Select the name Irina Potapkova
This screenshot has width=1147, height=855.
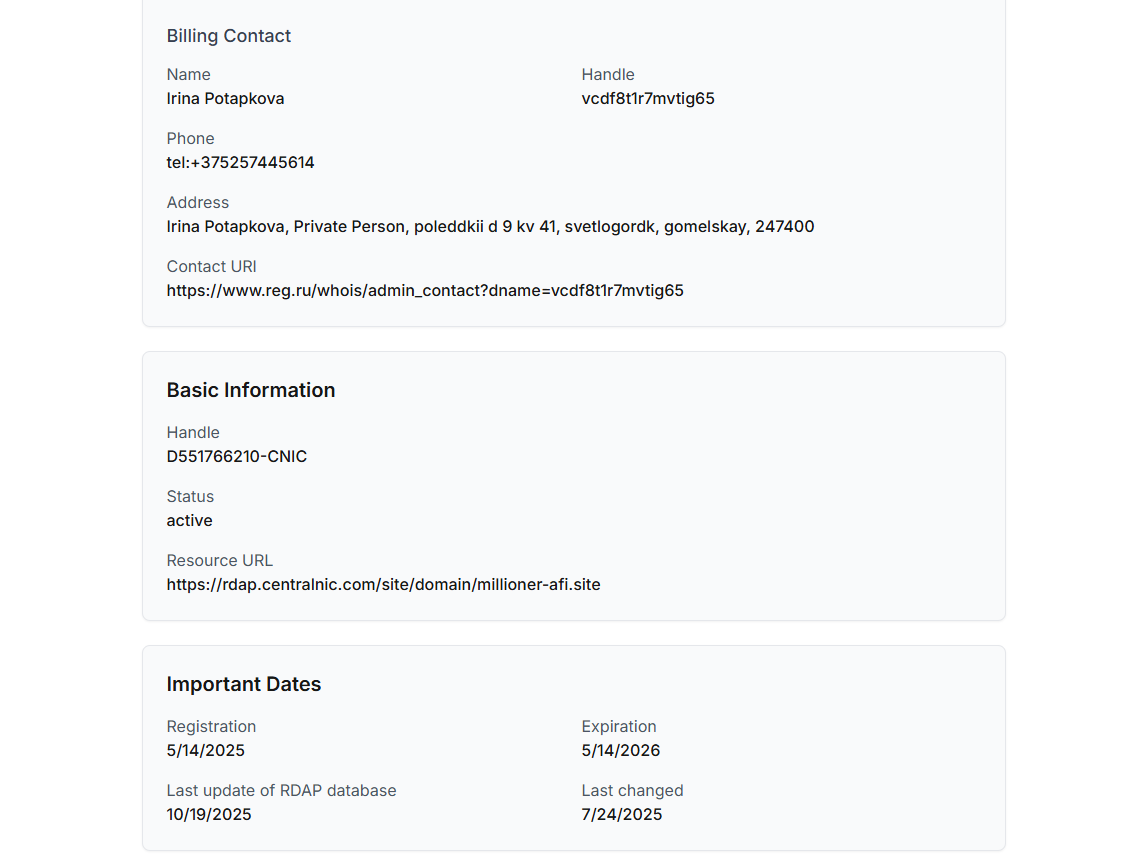[225, 99]
